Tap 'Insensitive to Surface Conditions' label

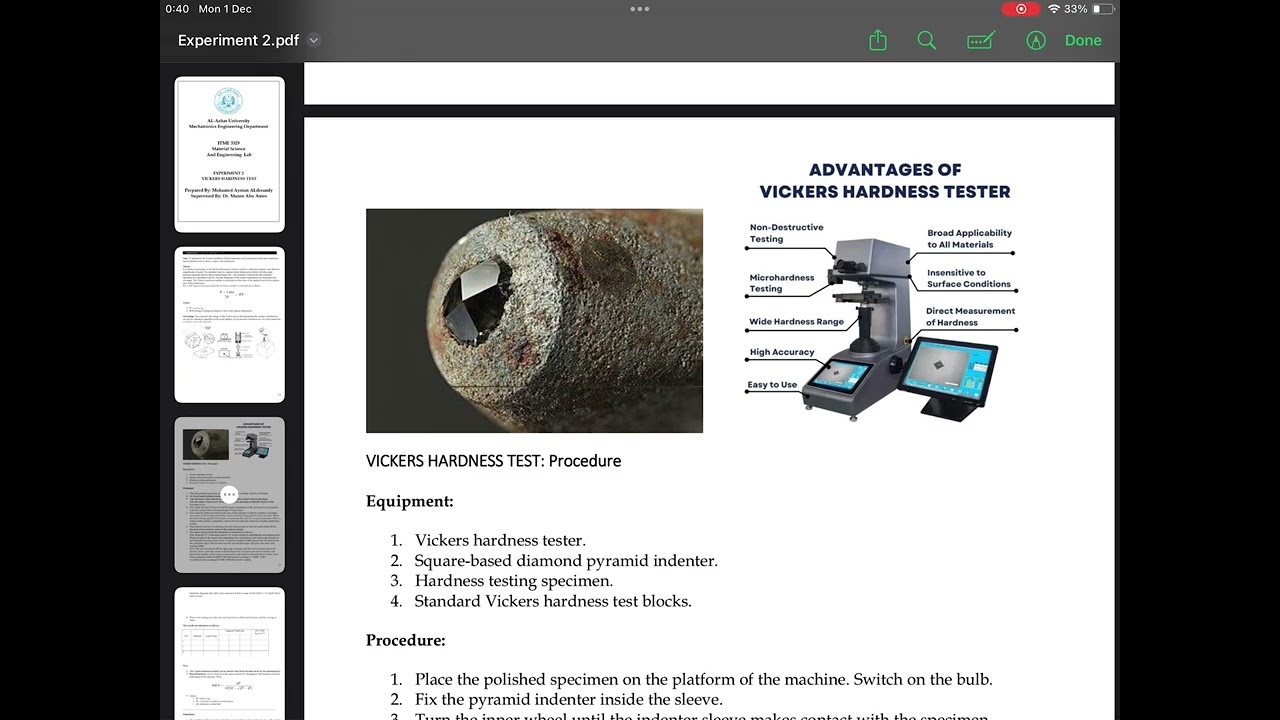click(969, 278)
